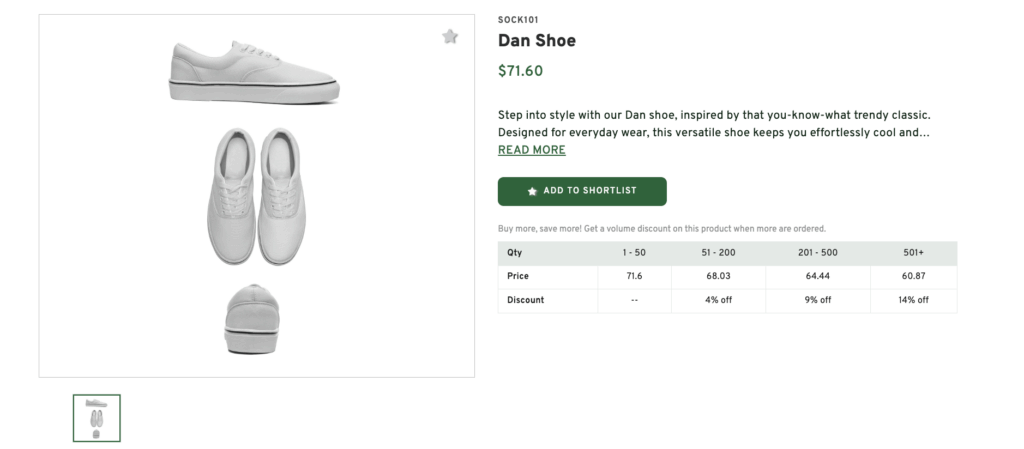Click the star favorite icon on product image
Image resolution: width=1024 pixels, height=449 pixels.
(x=450, y=37)
